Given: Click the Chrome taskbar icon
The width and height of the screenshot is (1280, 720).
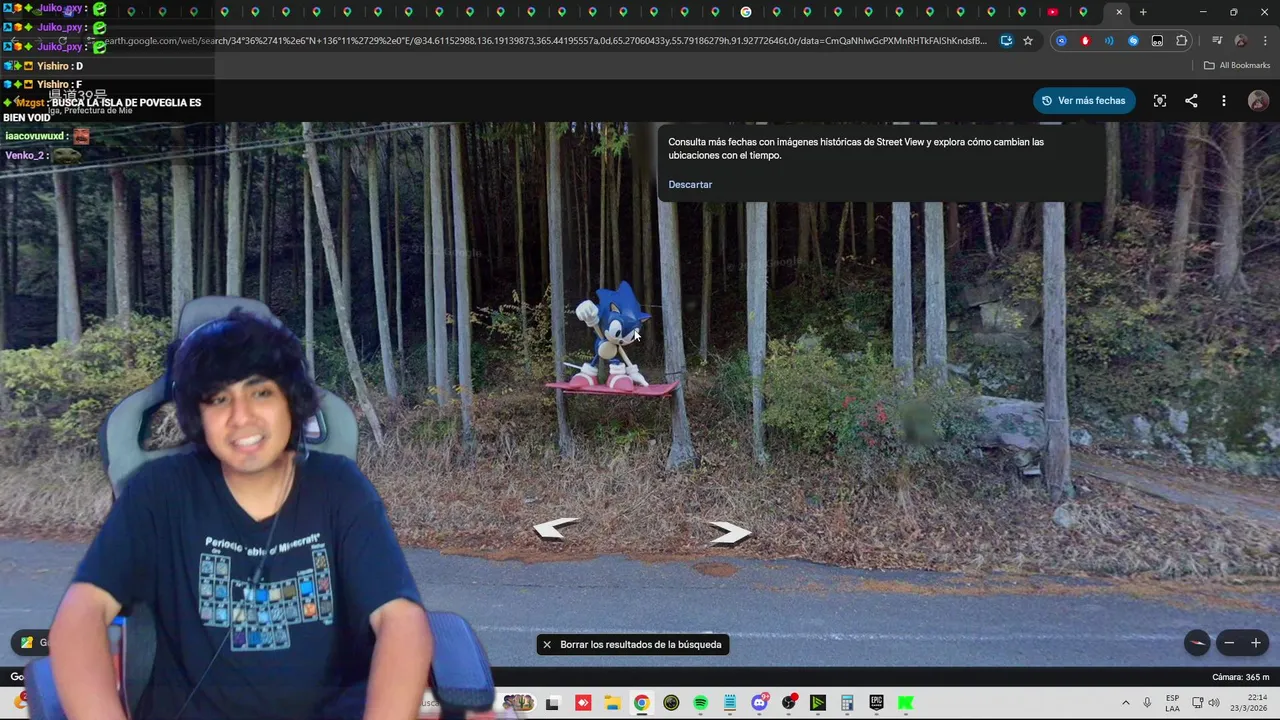Looking at the screenshot, I should point(641,703).
